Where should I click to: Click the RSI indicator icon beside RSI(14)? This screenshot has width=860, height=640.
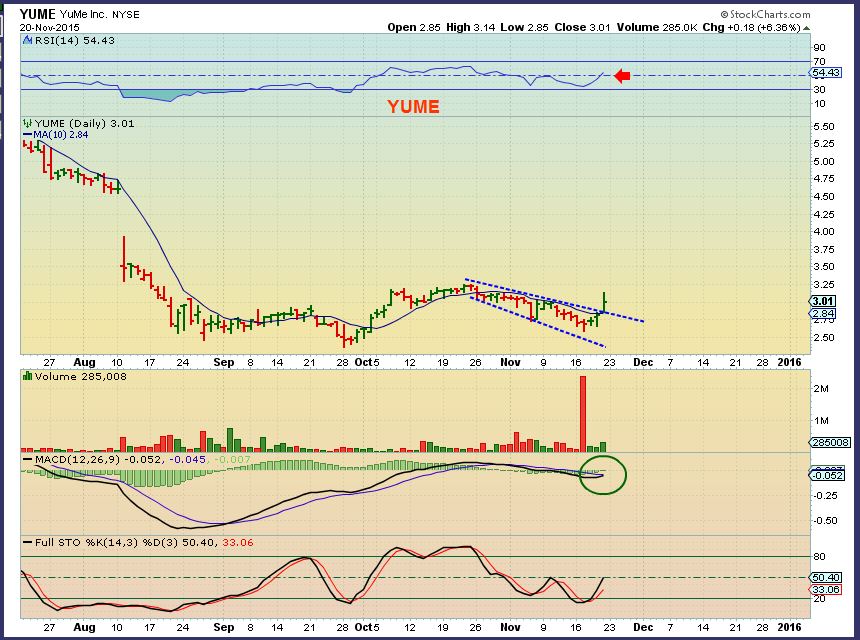click(27, 40)
